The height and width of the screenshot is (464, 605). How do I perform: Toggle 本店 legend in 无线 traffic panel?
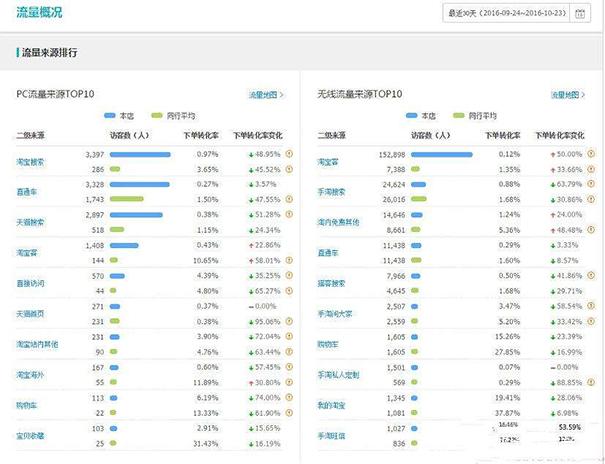(421, 116)
